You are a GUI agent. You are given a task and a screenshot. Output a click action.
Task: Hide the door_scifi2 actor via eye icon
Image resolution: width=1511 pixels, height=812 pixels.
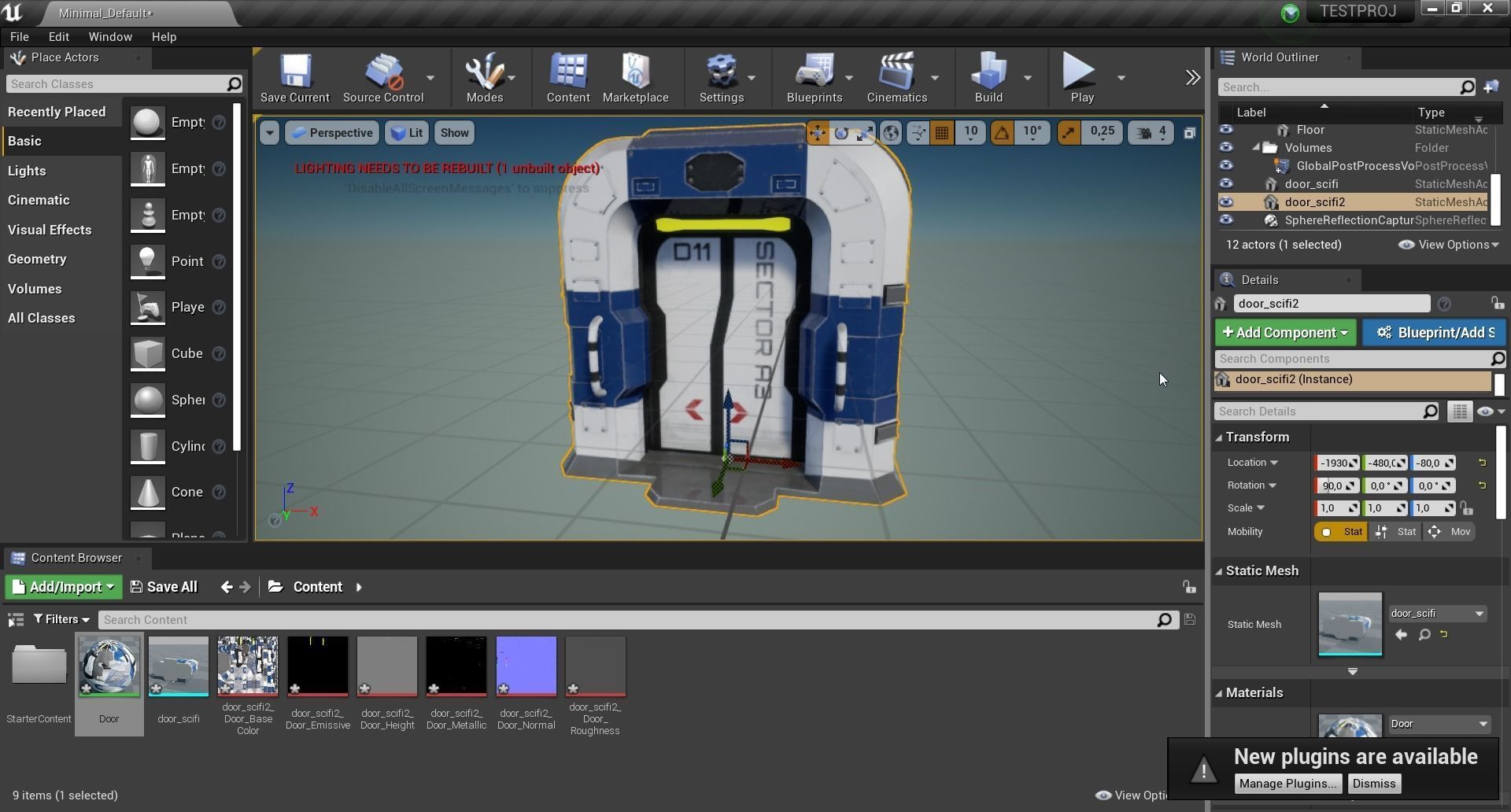[1226, 202]
